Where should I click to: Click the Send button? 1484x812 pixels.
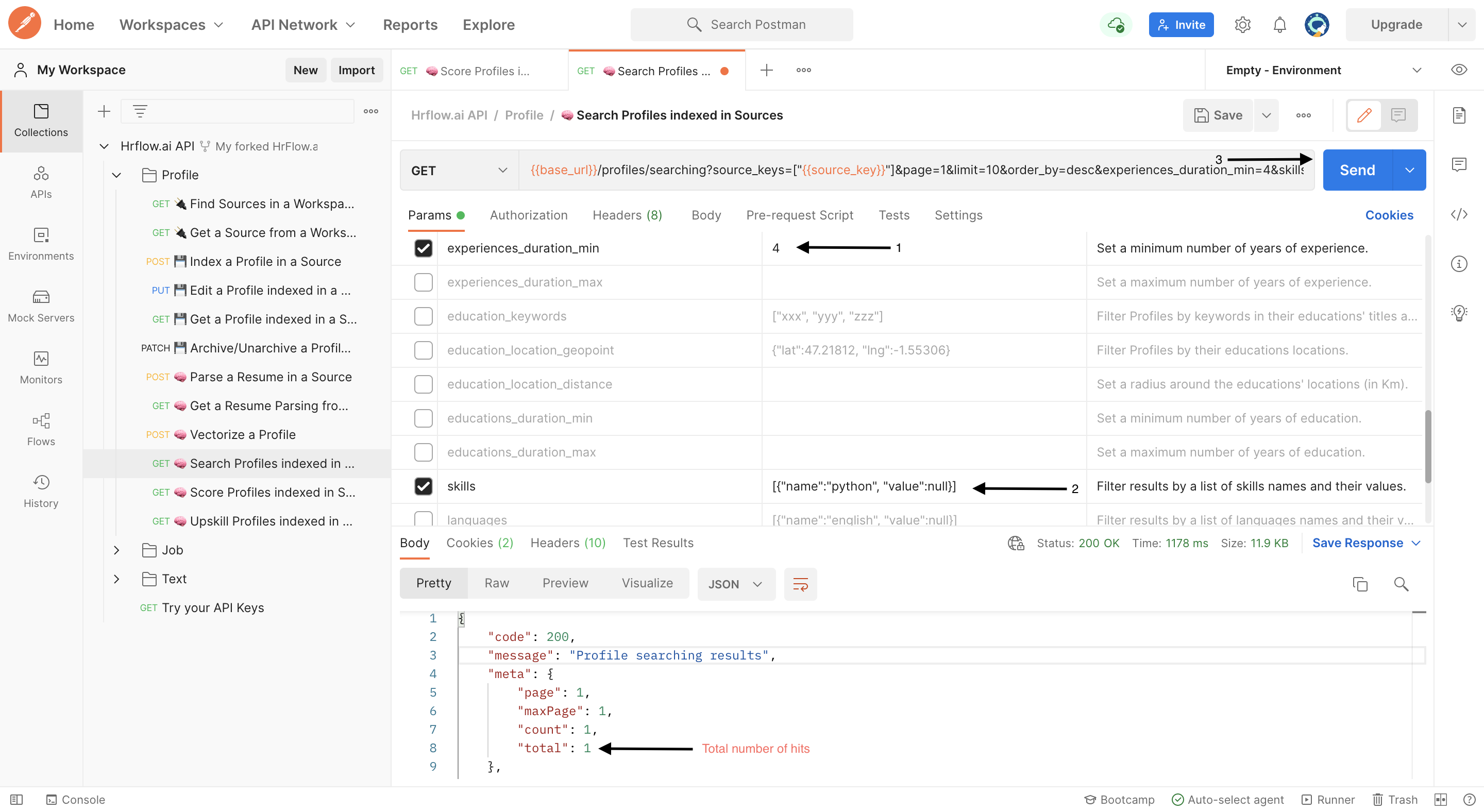(x=1357, y=171)
